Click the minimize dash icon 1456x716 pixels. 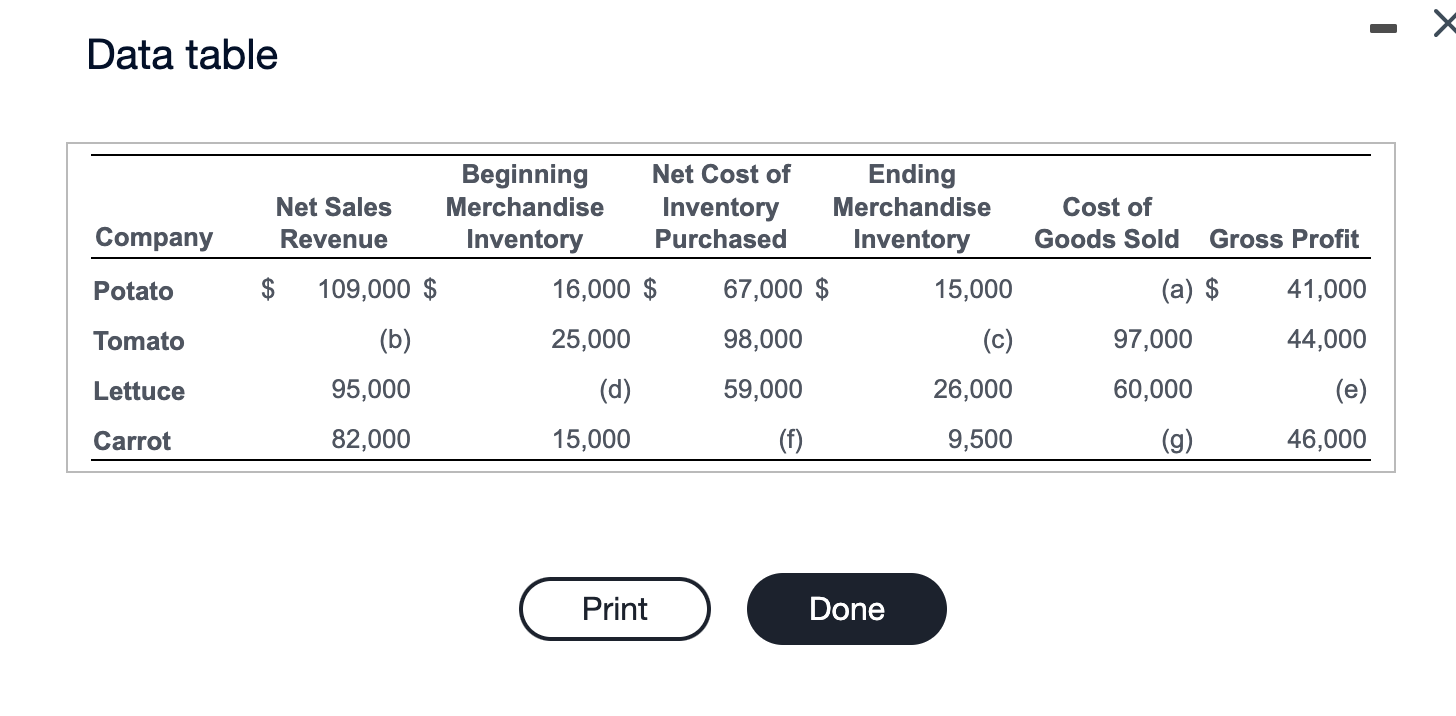tap(1383, 28)
